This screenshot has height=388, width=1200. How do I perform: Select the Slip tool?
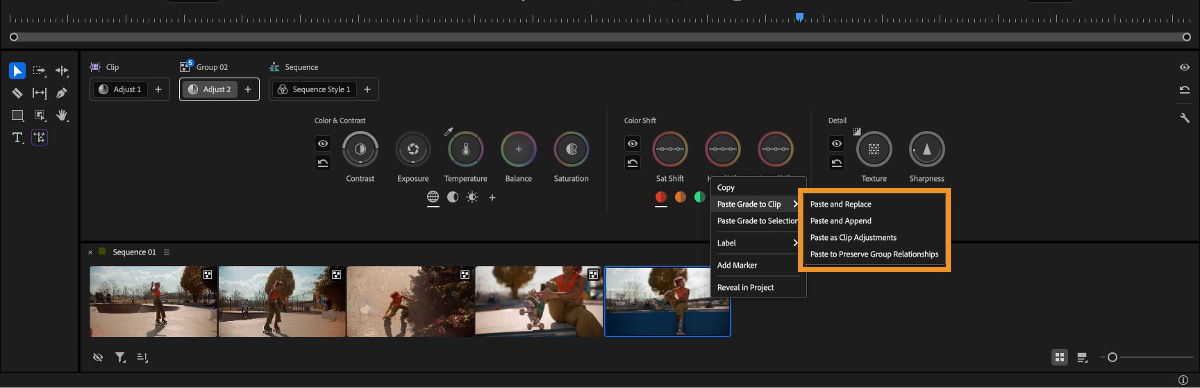[40, 93]
